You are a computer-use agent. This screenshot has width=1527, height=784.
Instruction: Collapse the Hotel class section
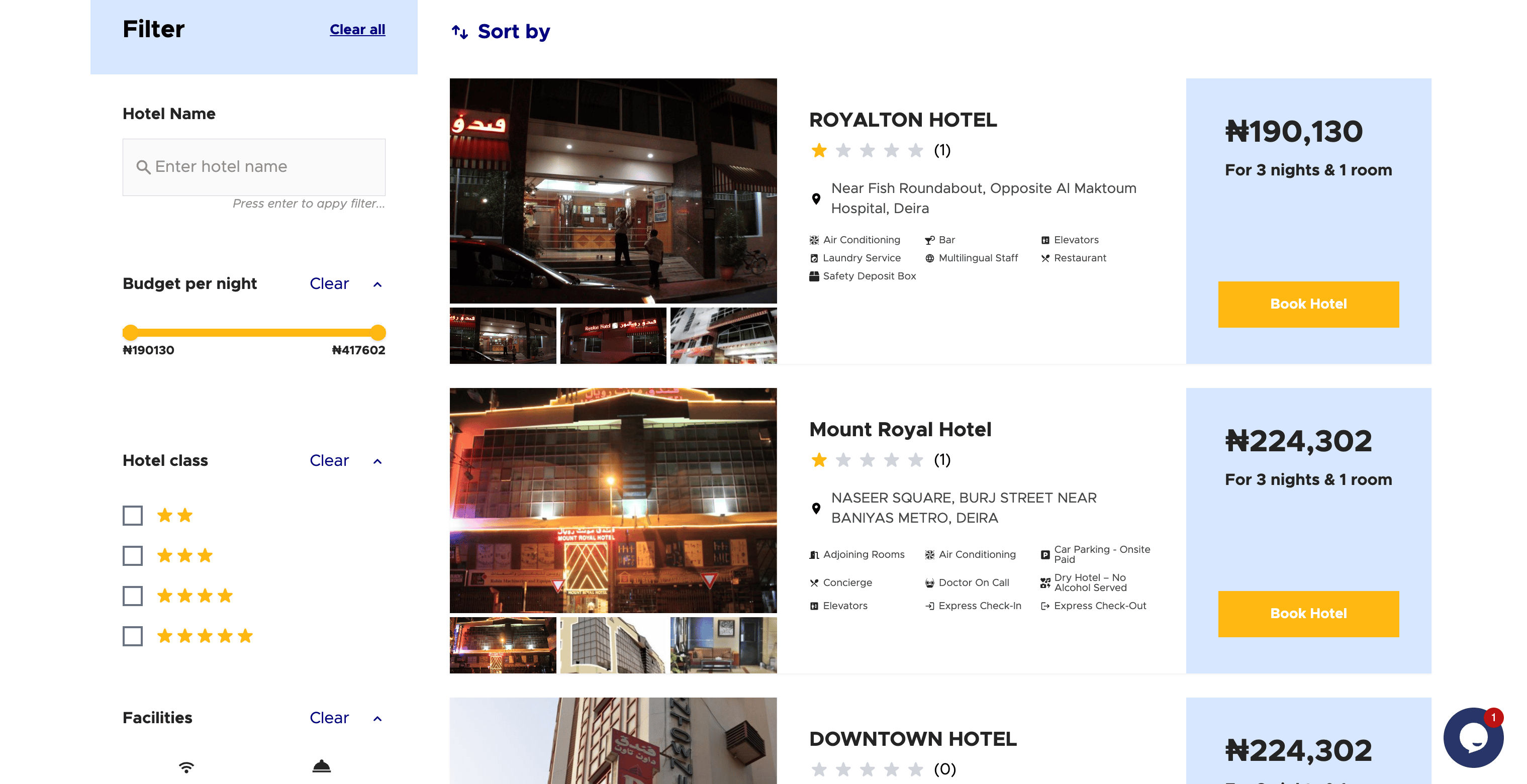(x=377, y=461)
